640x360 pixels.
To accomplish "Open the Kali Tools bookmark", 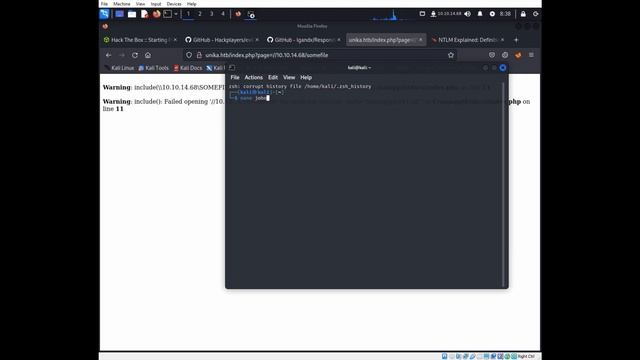I will tap(153, 68).
